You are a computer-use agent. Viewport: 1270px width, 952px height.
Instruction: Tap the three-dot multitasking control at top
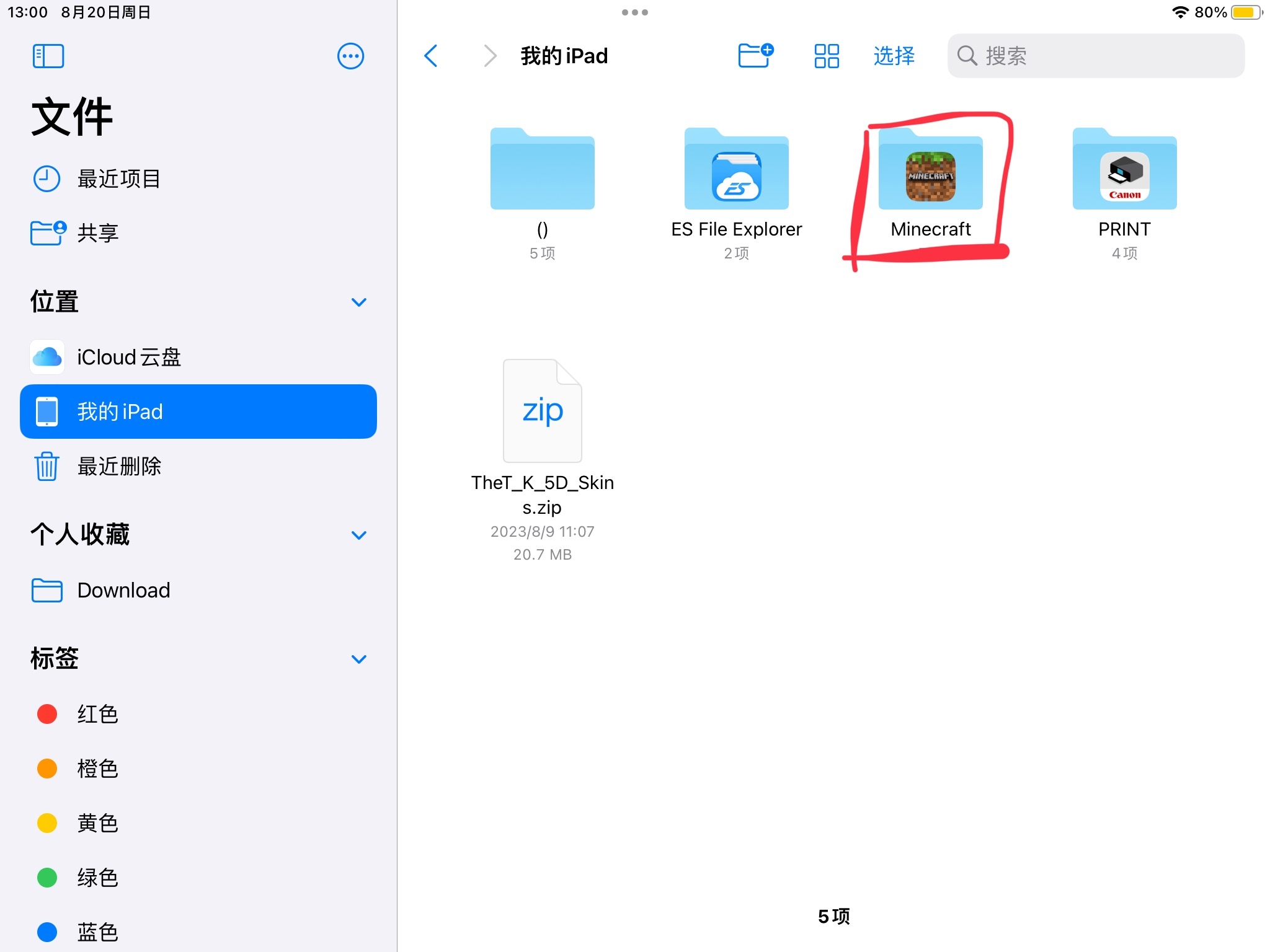click(x=635, y=12)
